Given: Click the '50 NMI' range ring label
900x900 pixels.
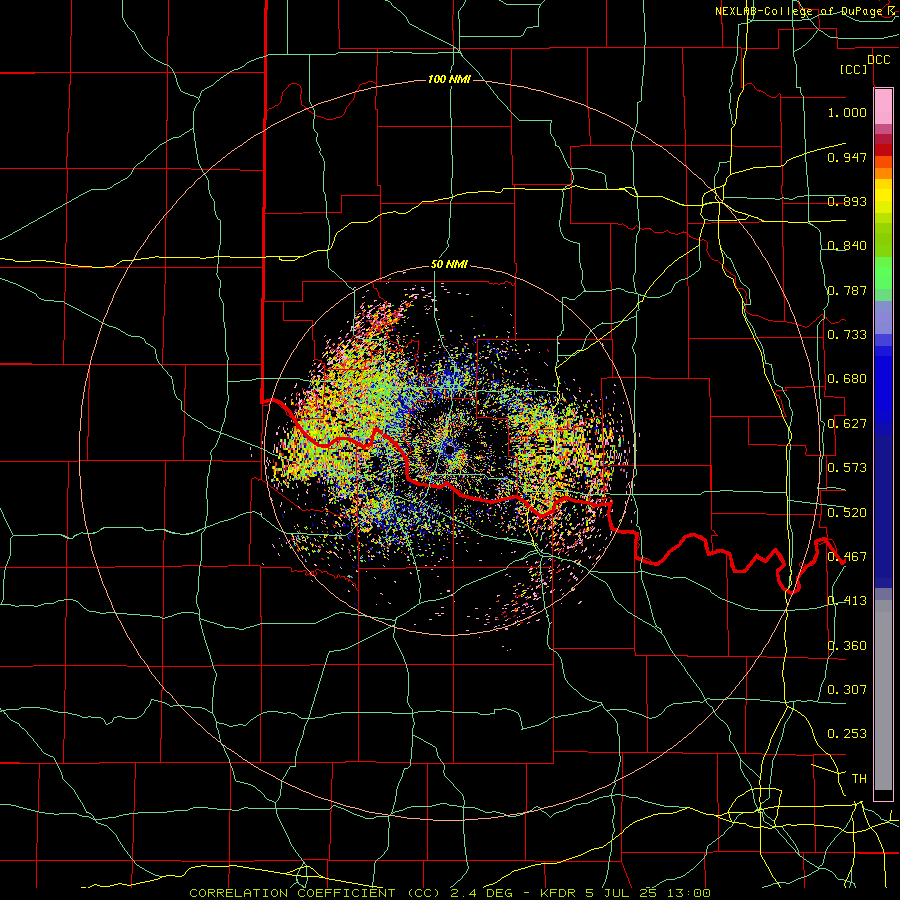Looking at the screenshot, I should click(449, 265).
